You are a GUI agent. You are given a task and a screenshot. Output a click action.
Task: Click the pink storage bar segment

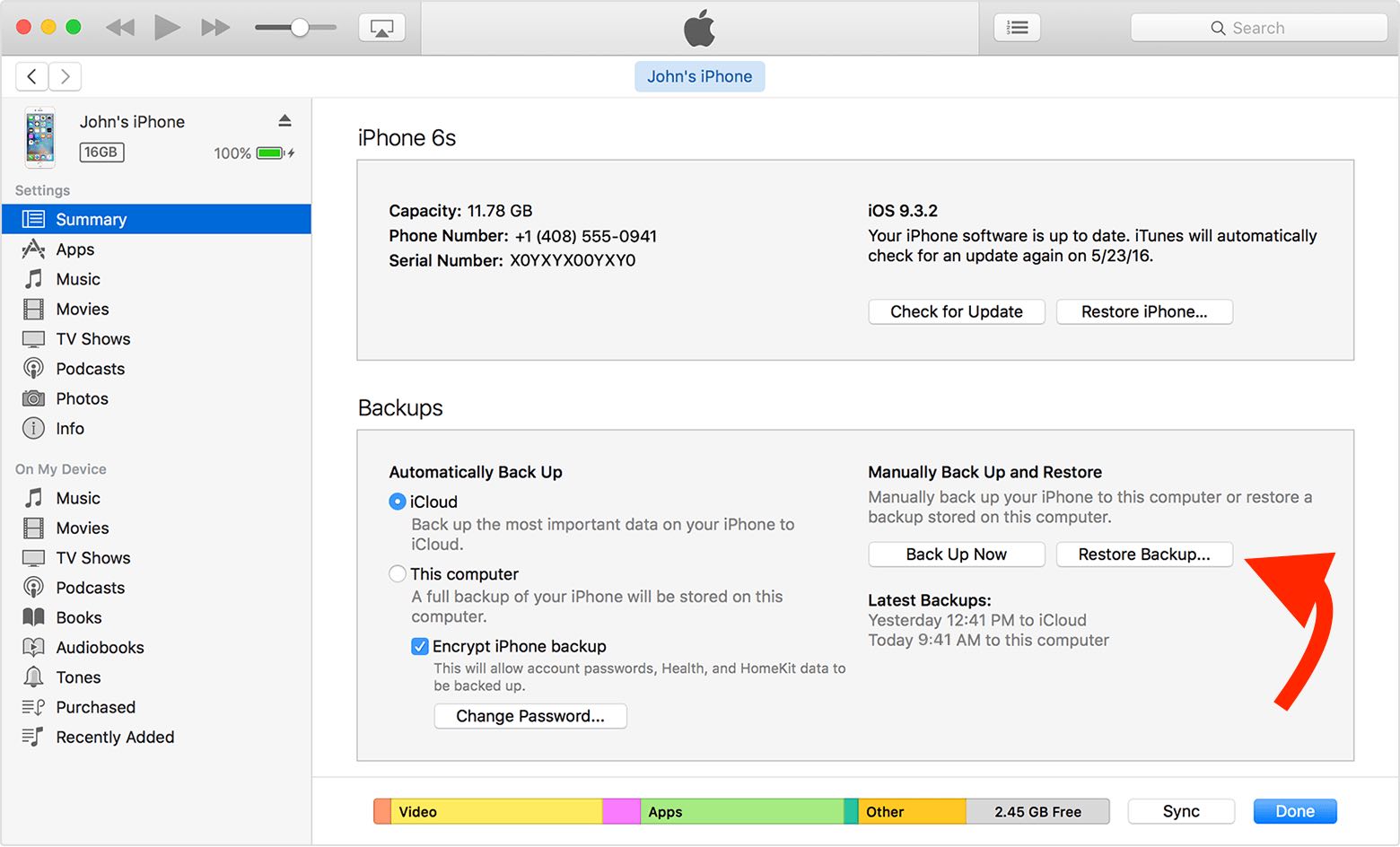click(621, 811)
